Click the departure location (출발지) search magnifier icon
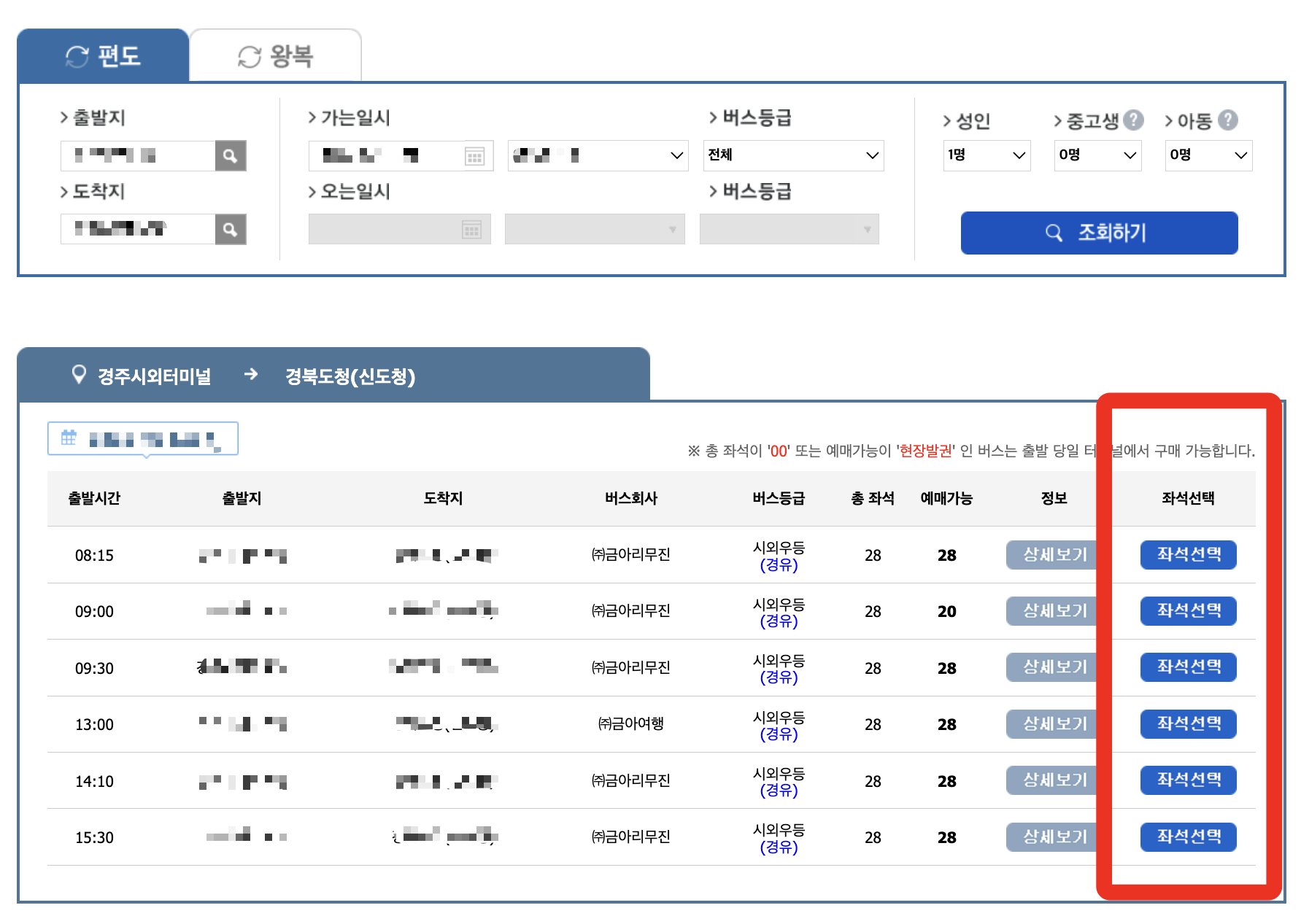Screen dimensions: 1301x924 point(231,155)
